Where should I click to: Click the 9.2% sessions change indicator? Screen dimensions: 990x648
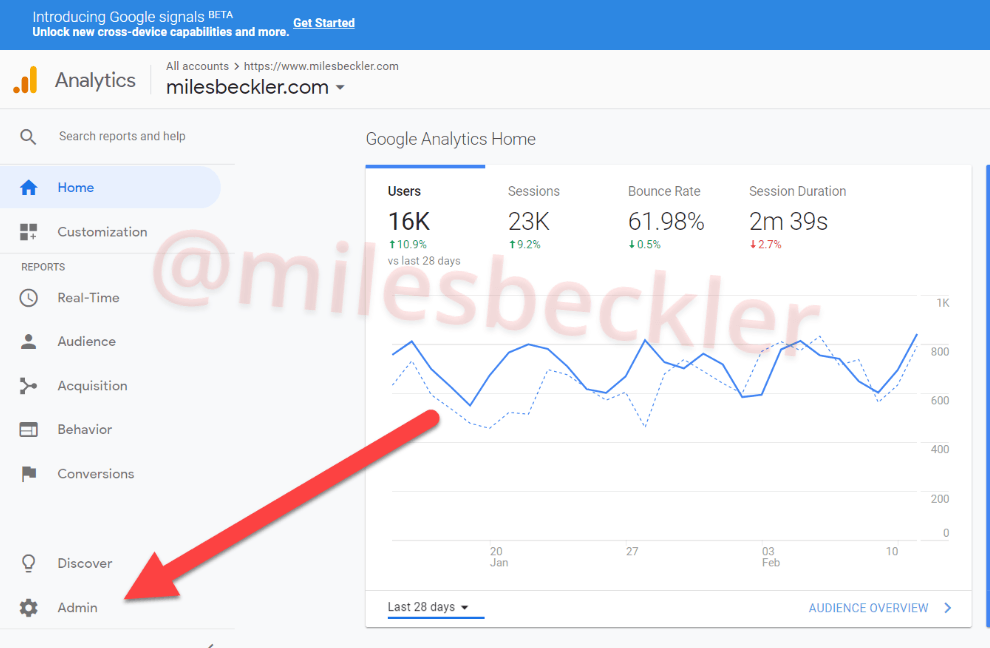(525, 244)
